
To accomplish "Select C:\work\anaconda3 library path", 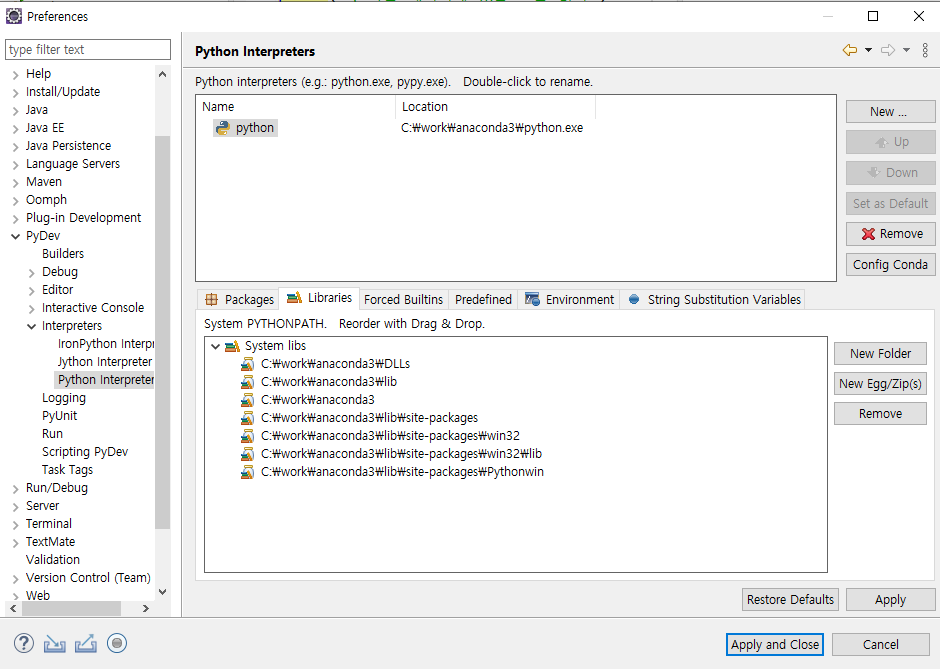I will pos(318,400).
